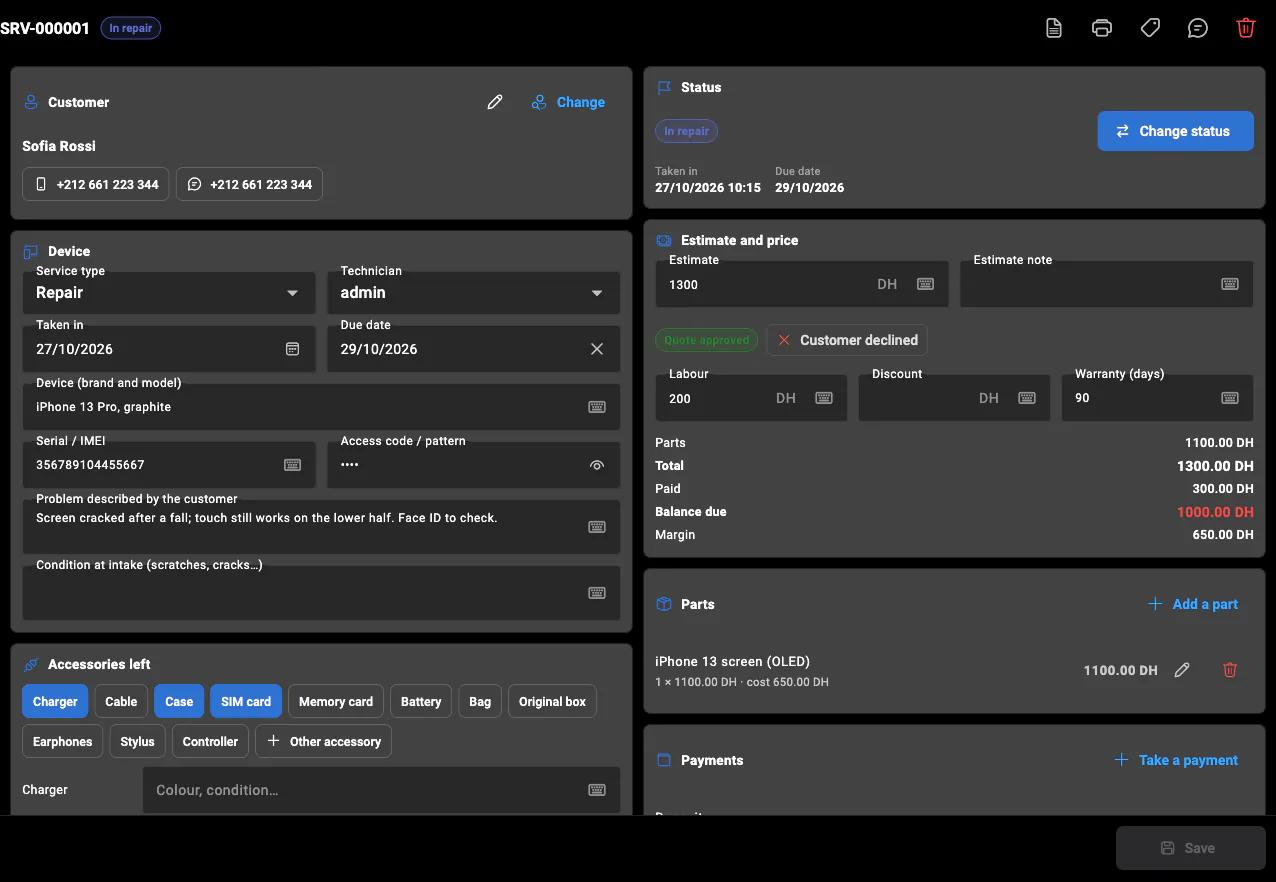Toggle the Stylus accessory chip

[137, 742]
